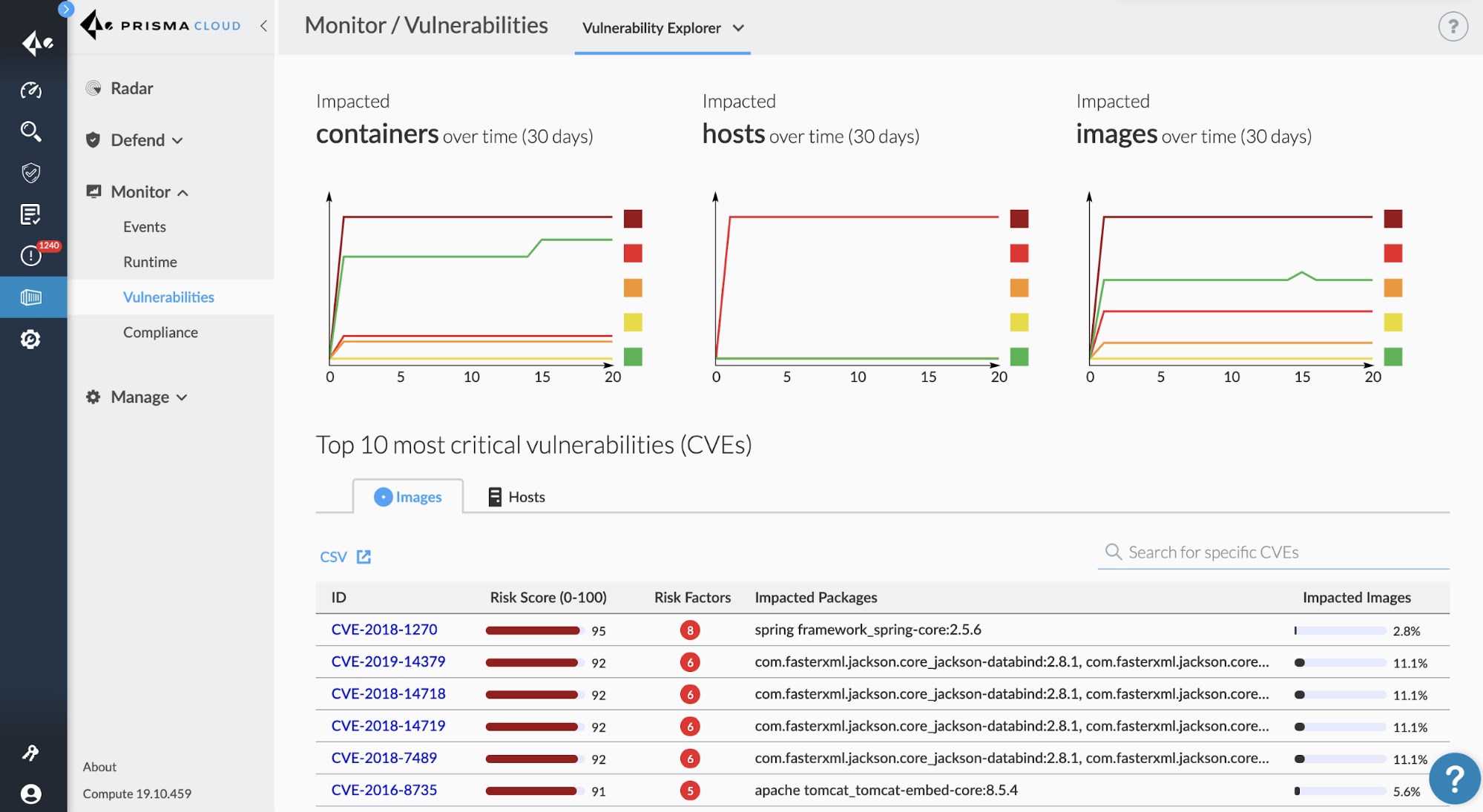
Task: Click About in the sidebar footer
Action: click(99, 767)
